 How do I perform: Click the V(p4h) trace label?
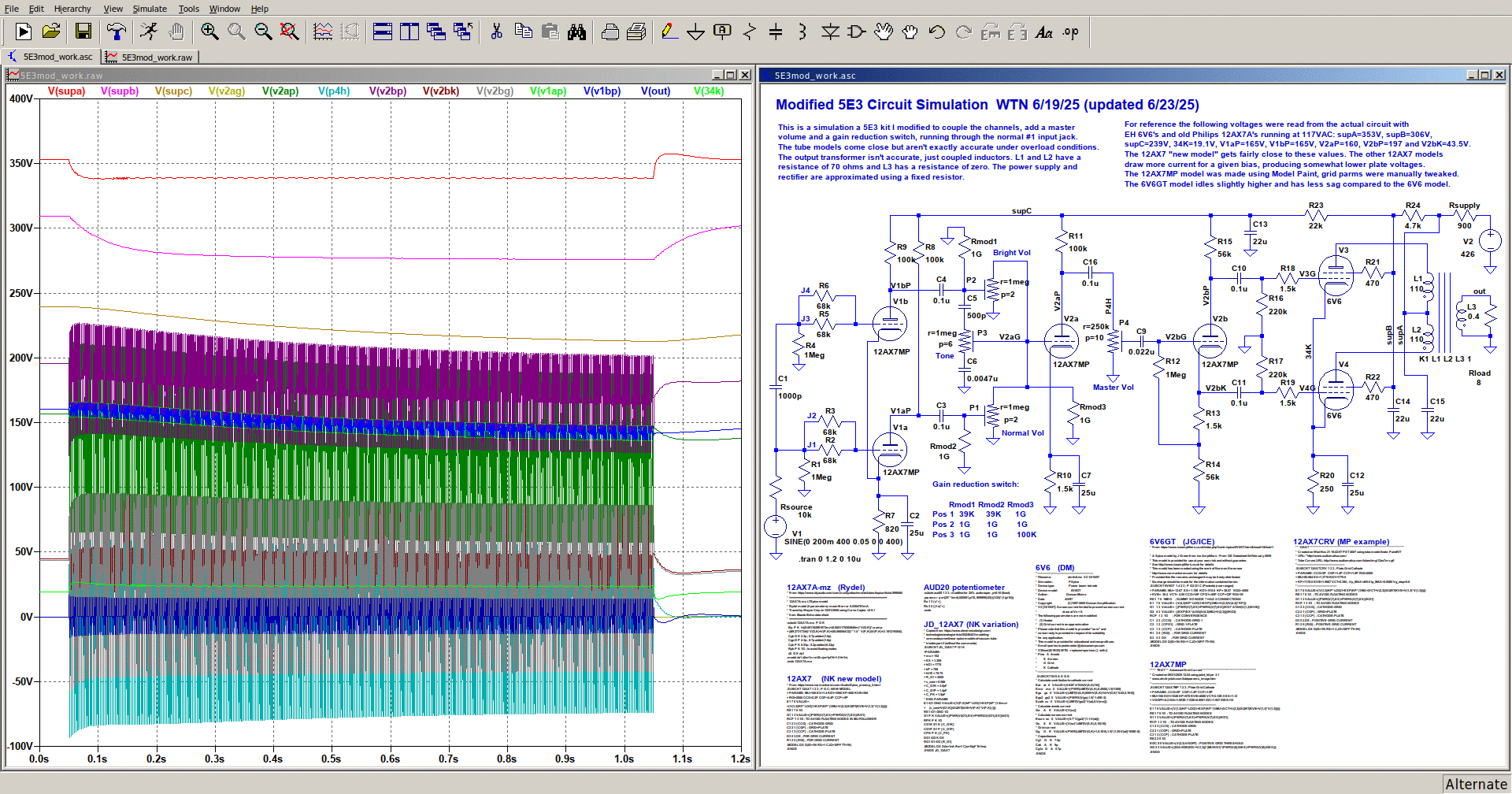(334, 91)
